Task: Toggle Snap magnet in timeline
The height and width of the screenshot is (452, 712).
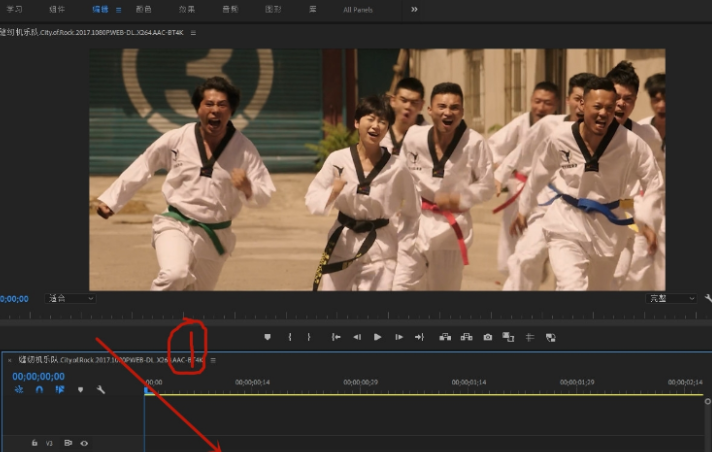Action: 39,390
